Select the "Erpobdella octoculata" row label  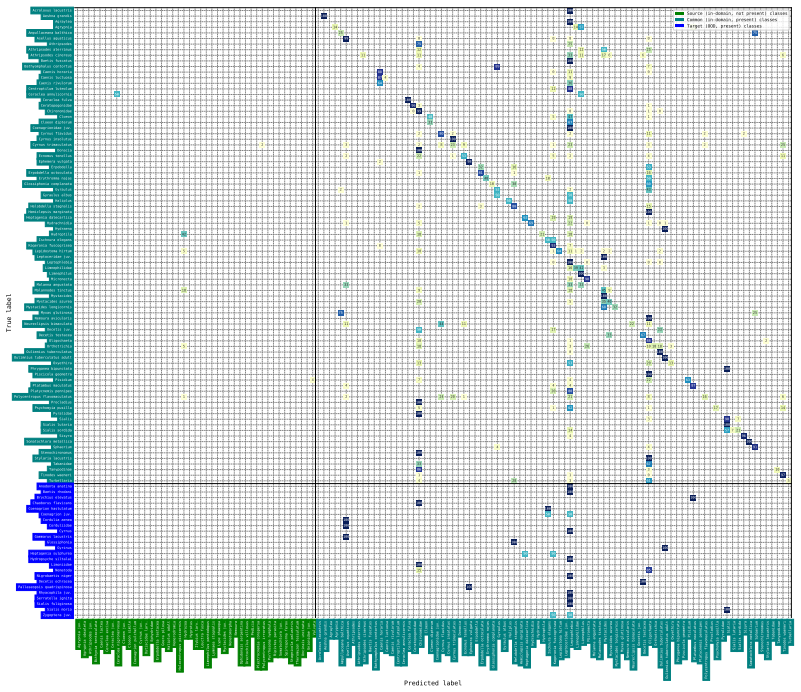coord(51,173)
